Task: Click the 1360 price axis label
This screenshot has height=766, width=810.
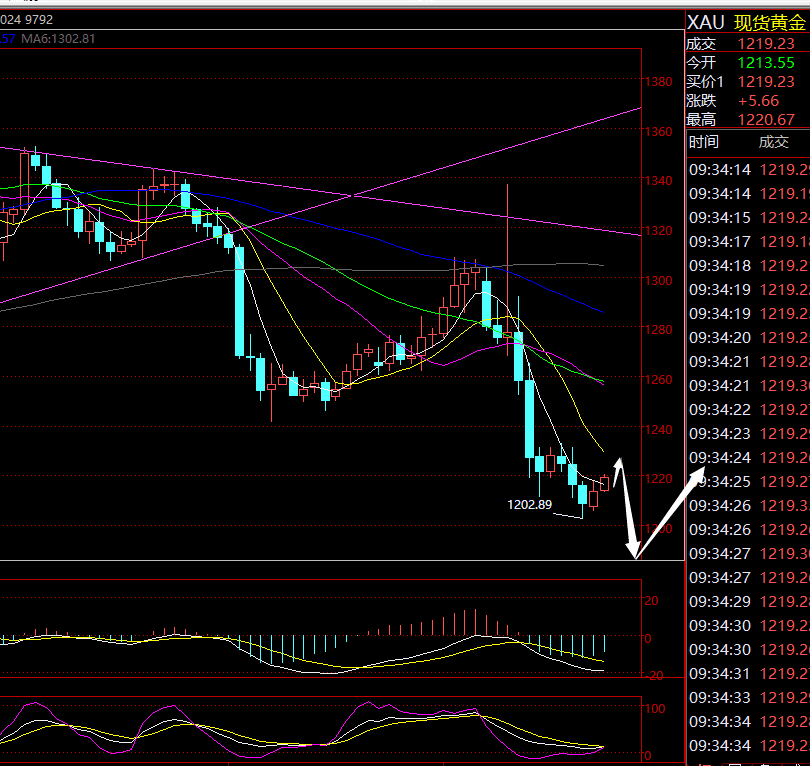Action: (658, 132)
